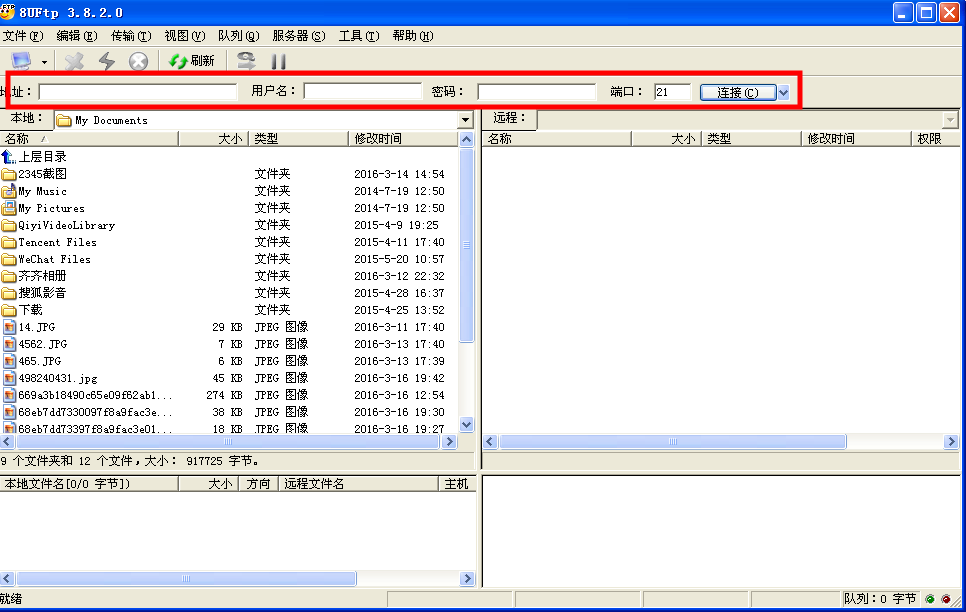Focus the 密码 password field
The height and width of the screenshot is (612, 966).
coord(537,92)
